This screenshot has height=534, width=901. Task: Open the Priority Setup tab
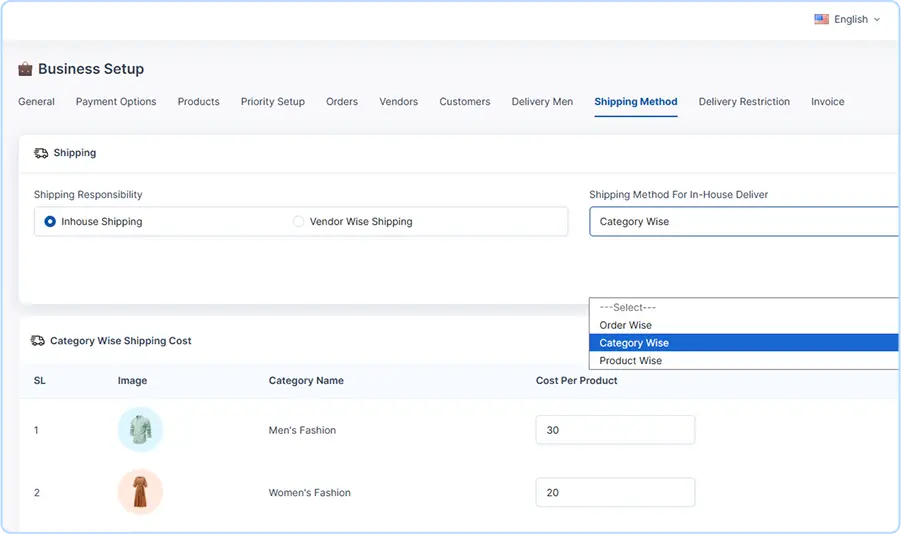[x=273, y=102]
